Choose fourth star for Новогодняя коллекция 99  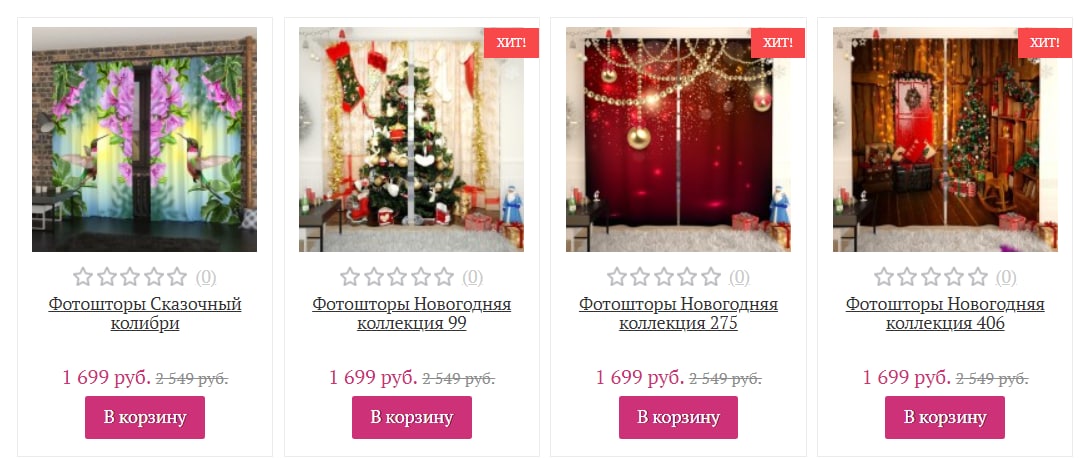click(x=421, y=277)
